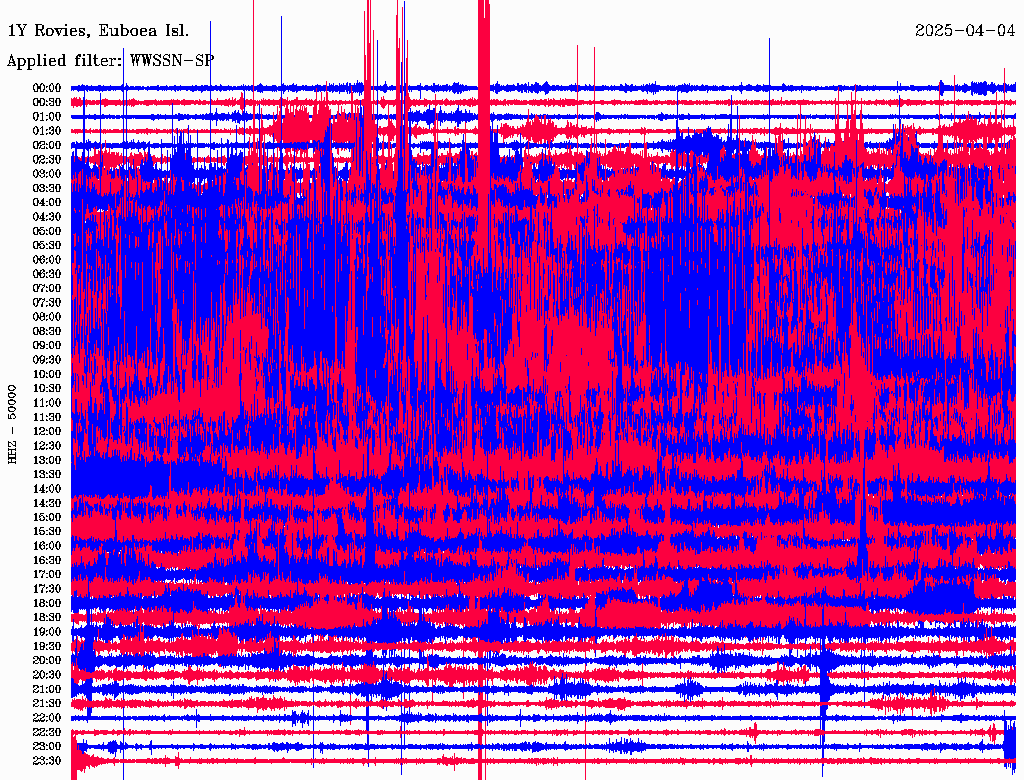
Task: Click the date 2025-04-04
Action: tap(965, 31)
